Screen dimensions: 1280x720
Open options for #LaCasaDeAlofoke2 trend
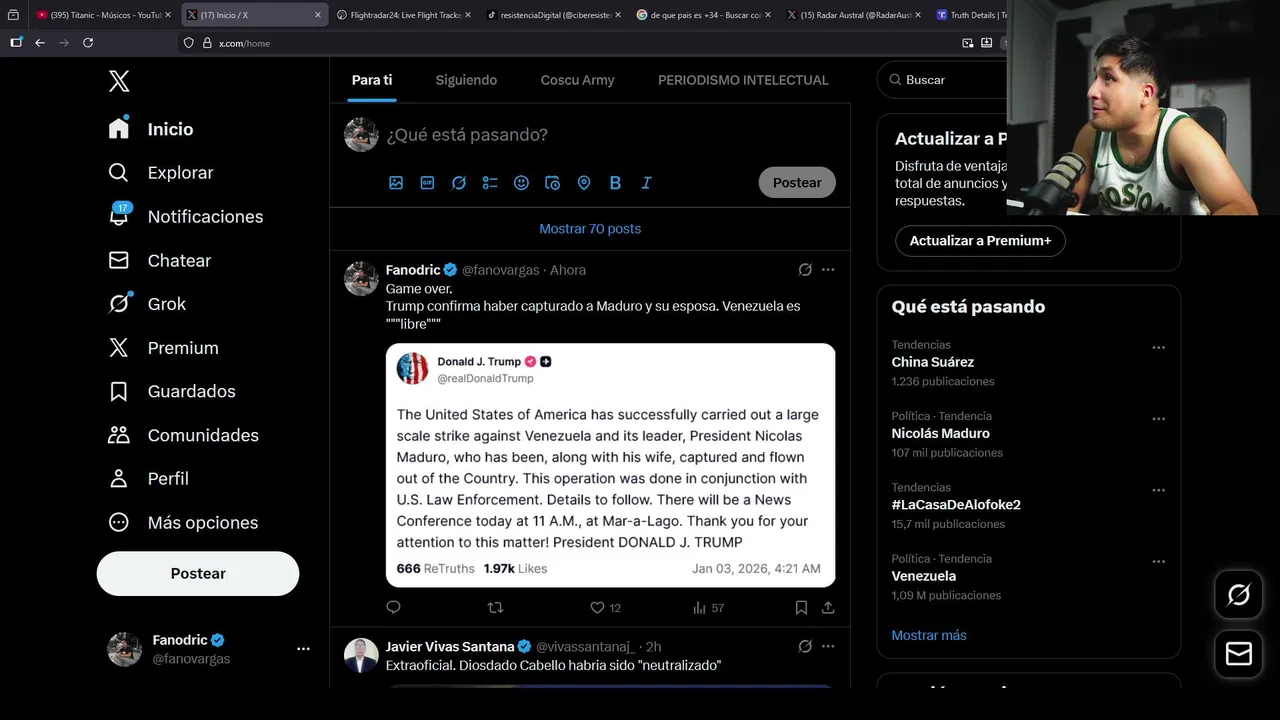click(x=1158, y=490)
